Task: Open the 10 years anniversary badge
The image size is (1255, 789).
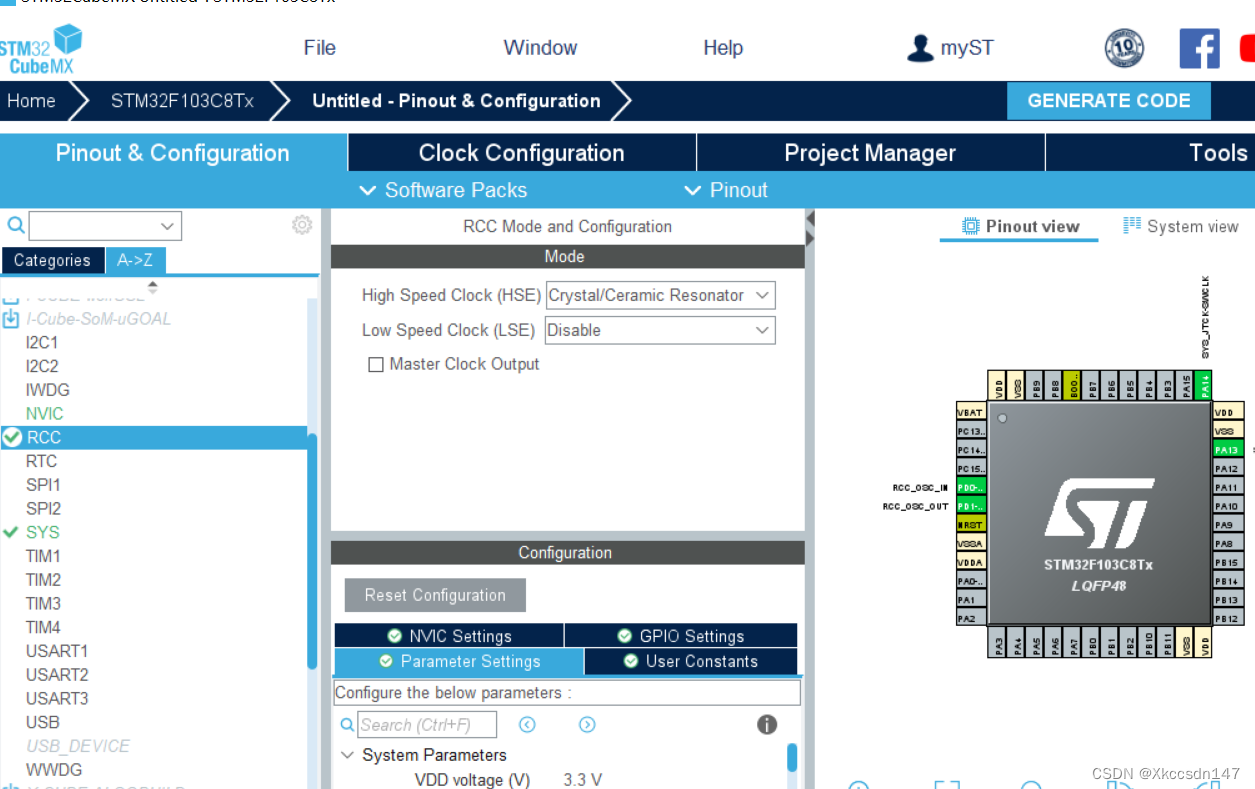Action: 1124,48
